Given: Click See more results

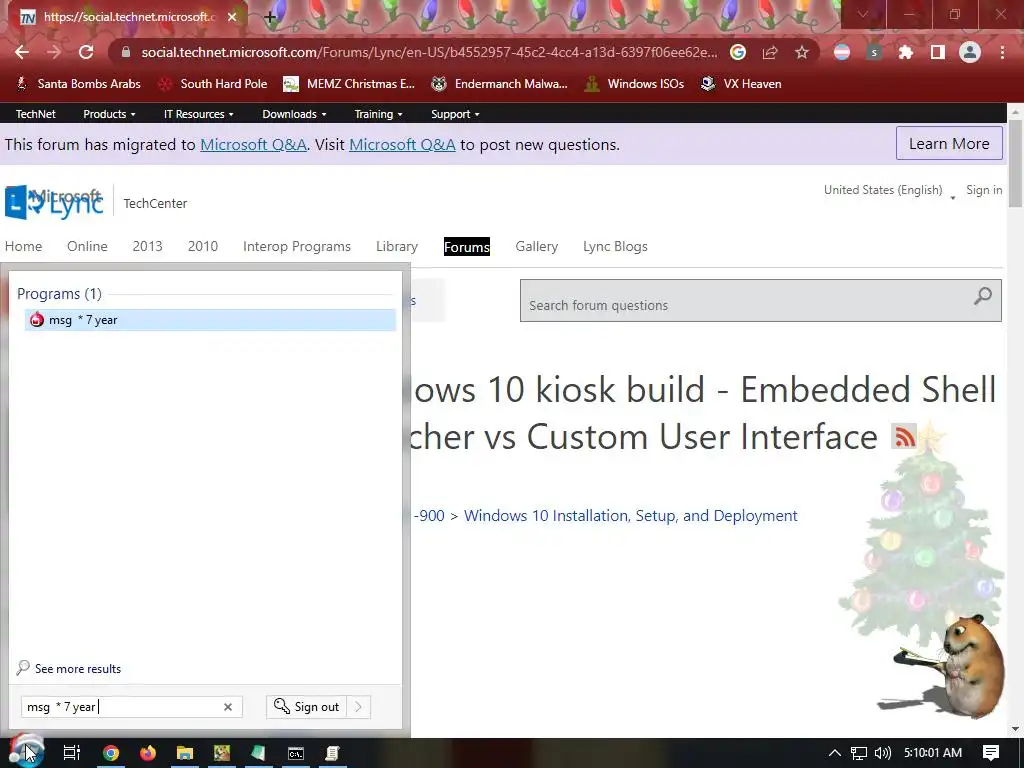Looking at the screenshot, I should [x=78, y=669].
